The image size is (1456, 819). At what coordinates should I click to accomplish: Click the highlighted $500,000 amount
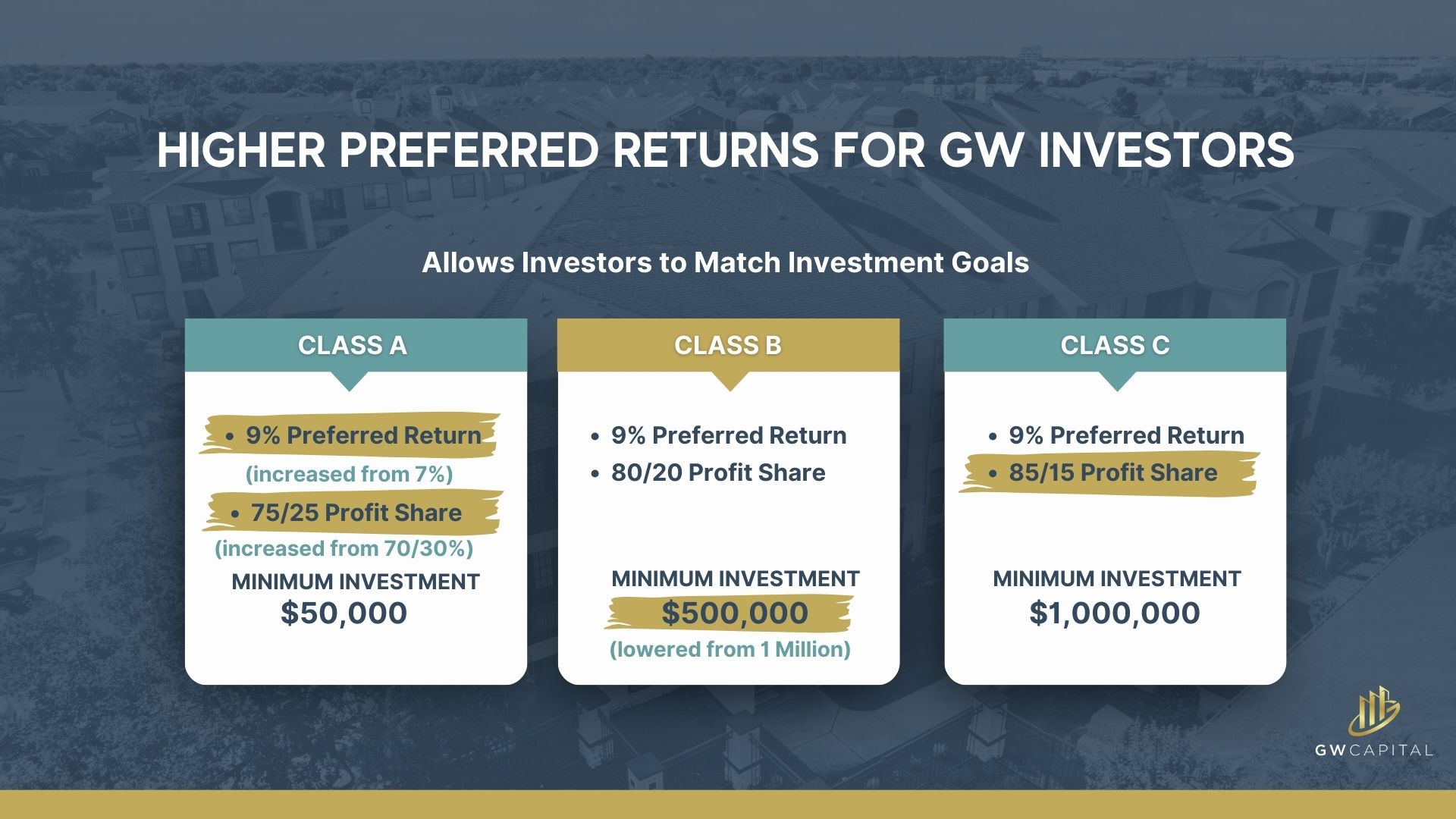point(734,613)
